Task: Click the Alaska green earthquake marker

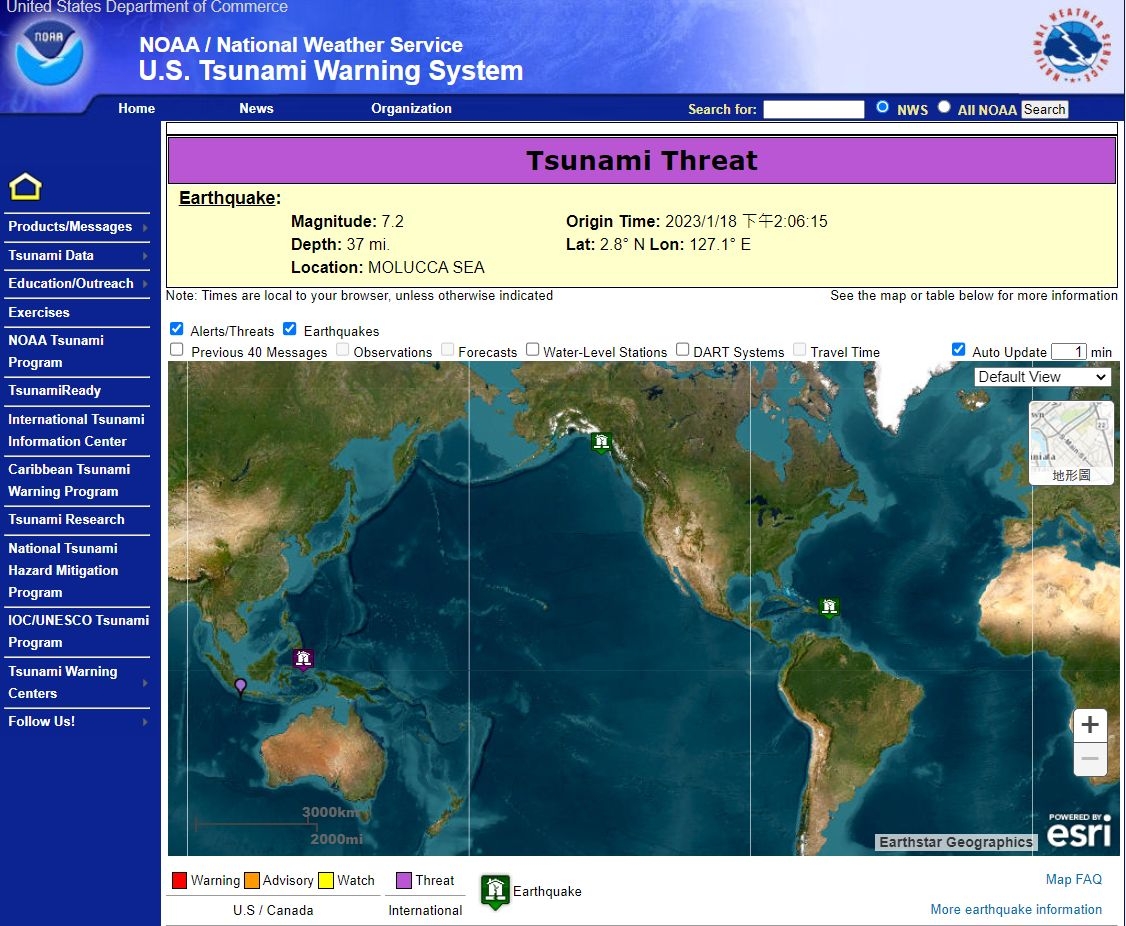Action: tap(600, 441)
